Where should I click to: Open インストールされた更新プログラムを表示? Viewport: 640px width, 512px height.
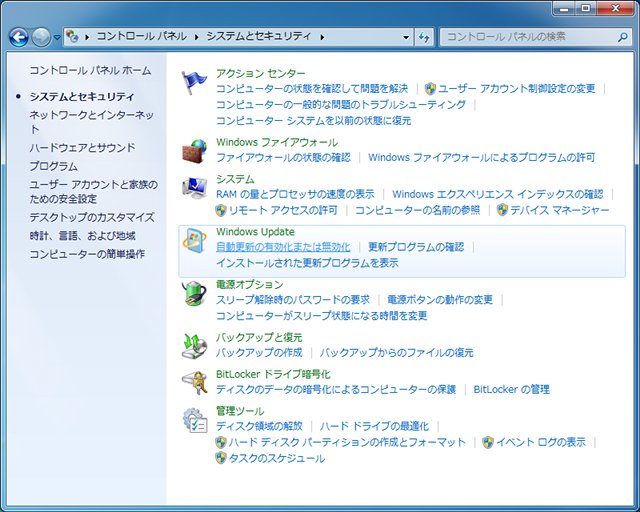[307, 263]
